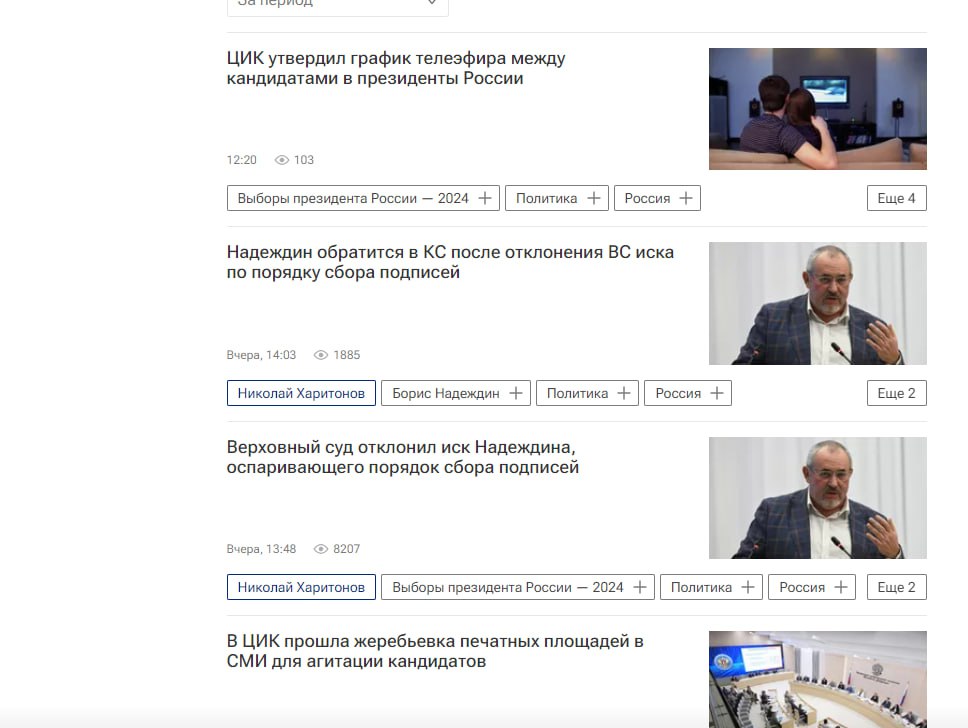The height and width of the screenshot is (728, 968).
Task: Click plus on third article's 'Выборы президента России — 2024' tag
Action: 640,587
